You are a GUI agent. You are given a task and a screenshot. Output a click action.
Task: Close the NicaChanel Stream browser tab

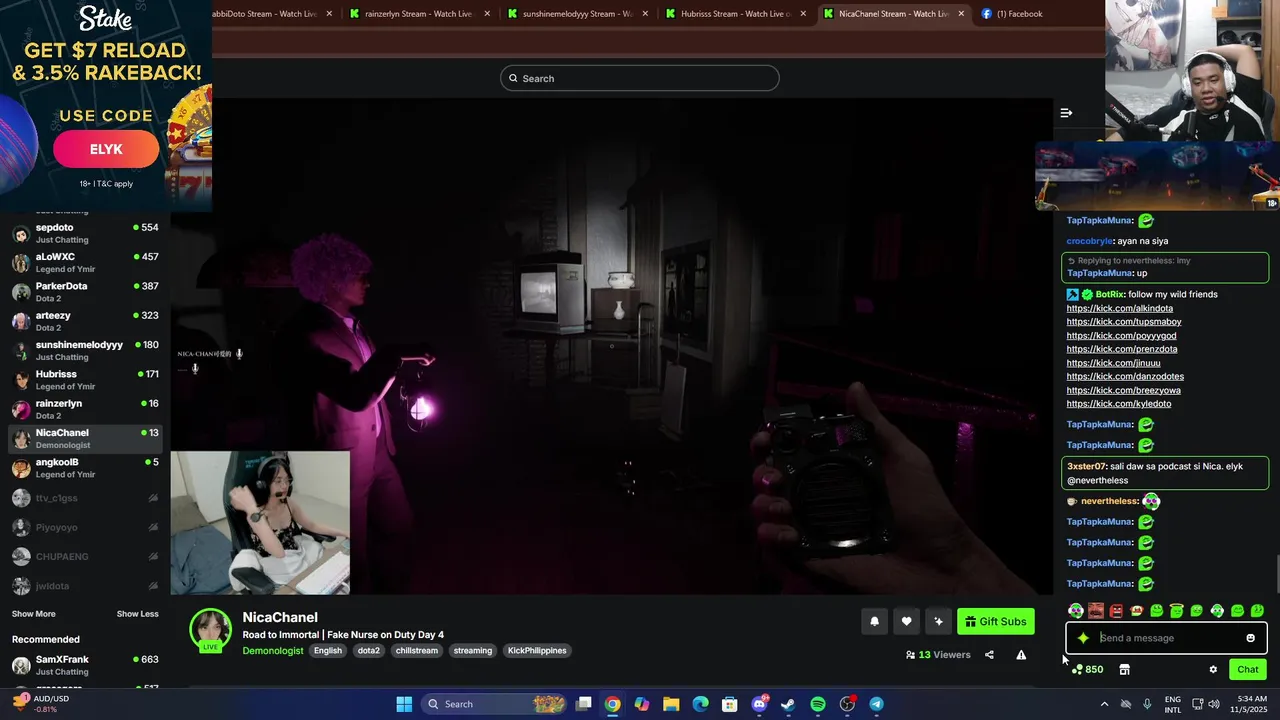[x=961, y=14]
